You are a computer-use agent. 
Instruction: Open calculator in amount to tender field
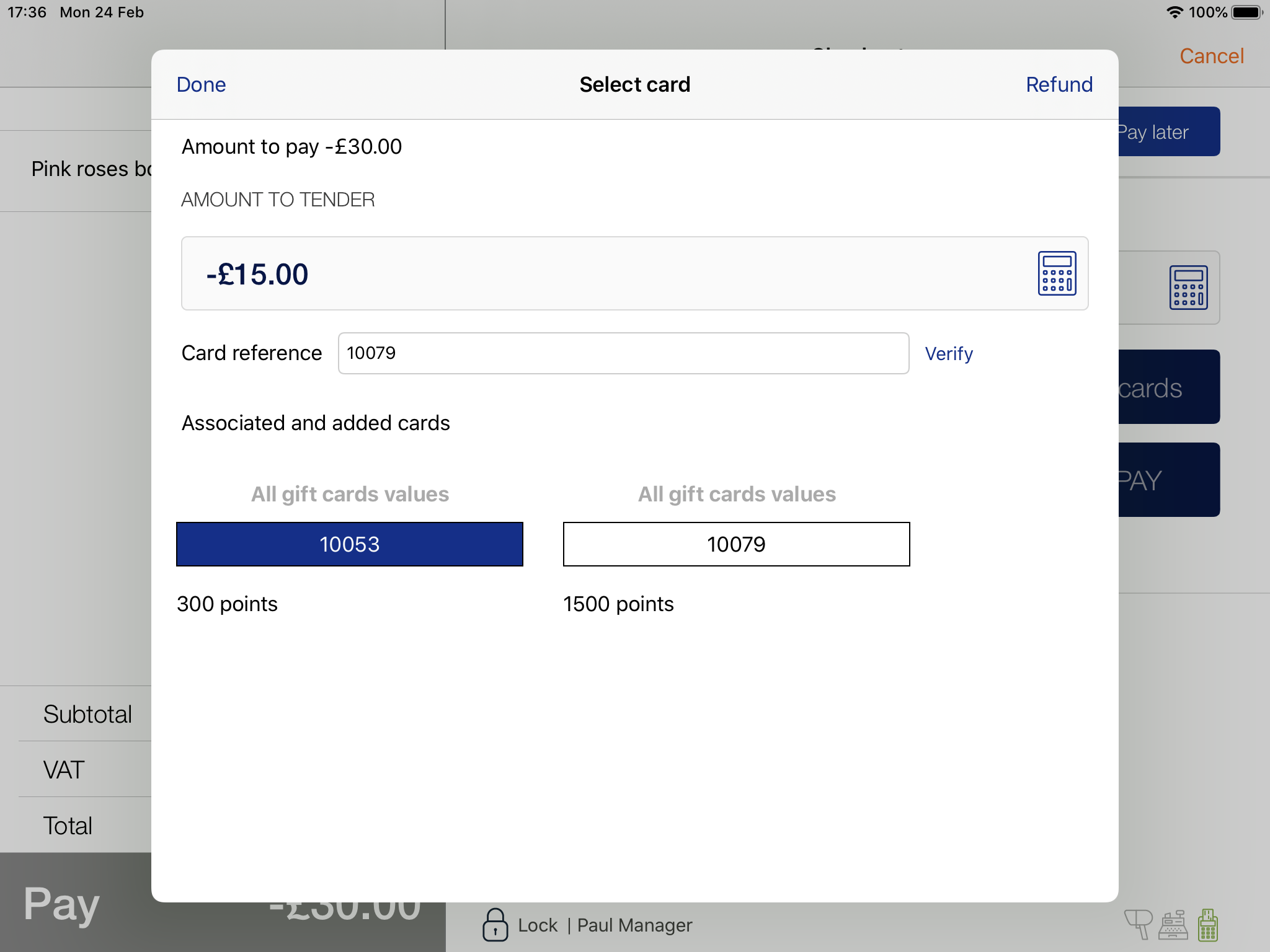click(1057, 273)
